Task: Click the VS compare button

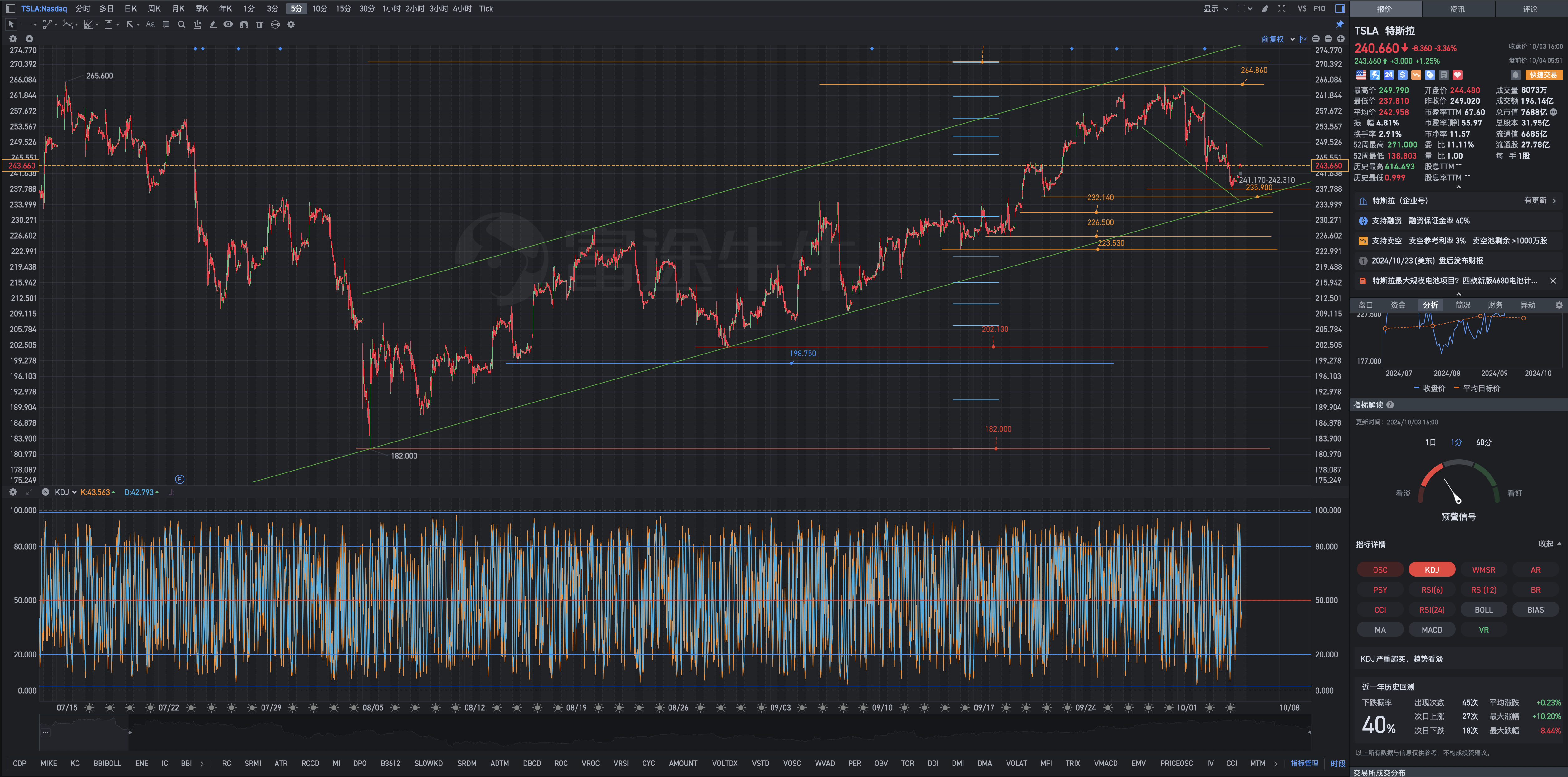Action: tap(1301, 8)
